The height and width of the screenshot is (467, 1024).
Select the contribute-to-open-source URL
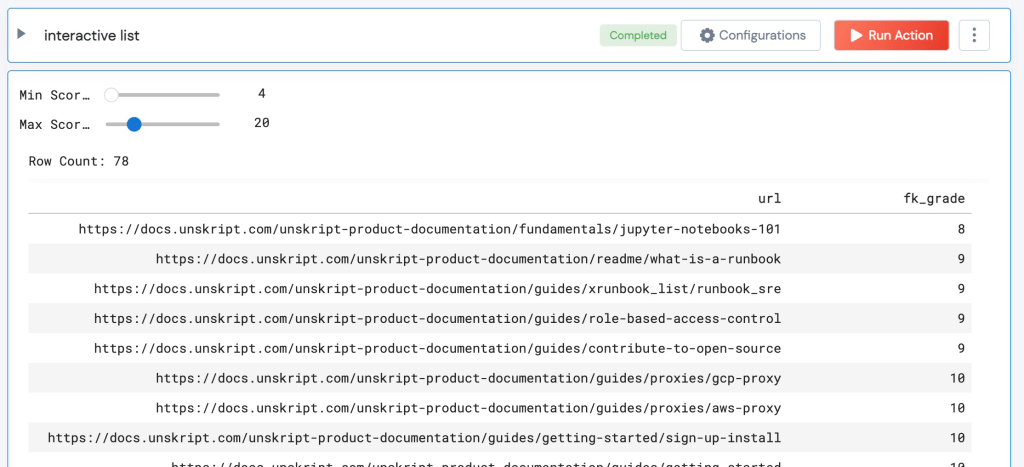point(437,349)
